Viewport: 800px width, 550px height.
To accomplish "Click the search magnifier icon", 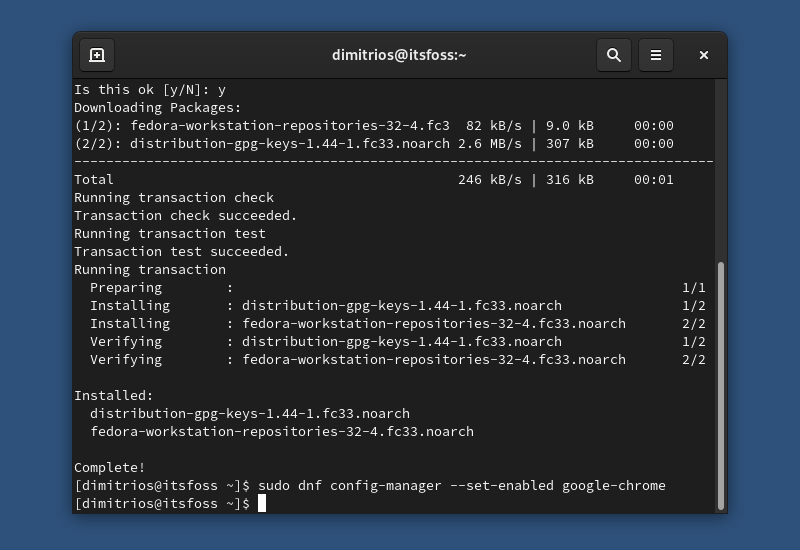I will (x=614, y=55).
